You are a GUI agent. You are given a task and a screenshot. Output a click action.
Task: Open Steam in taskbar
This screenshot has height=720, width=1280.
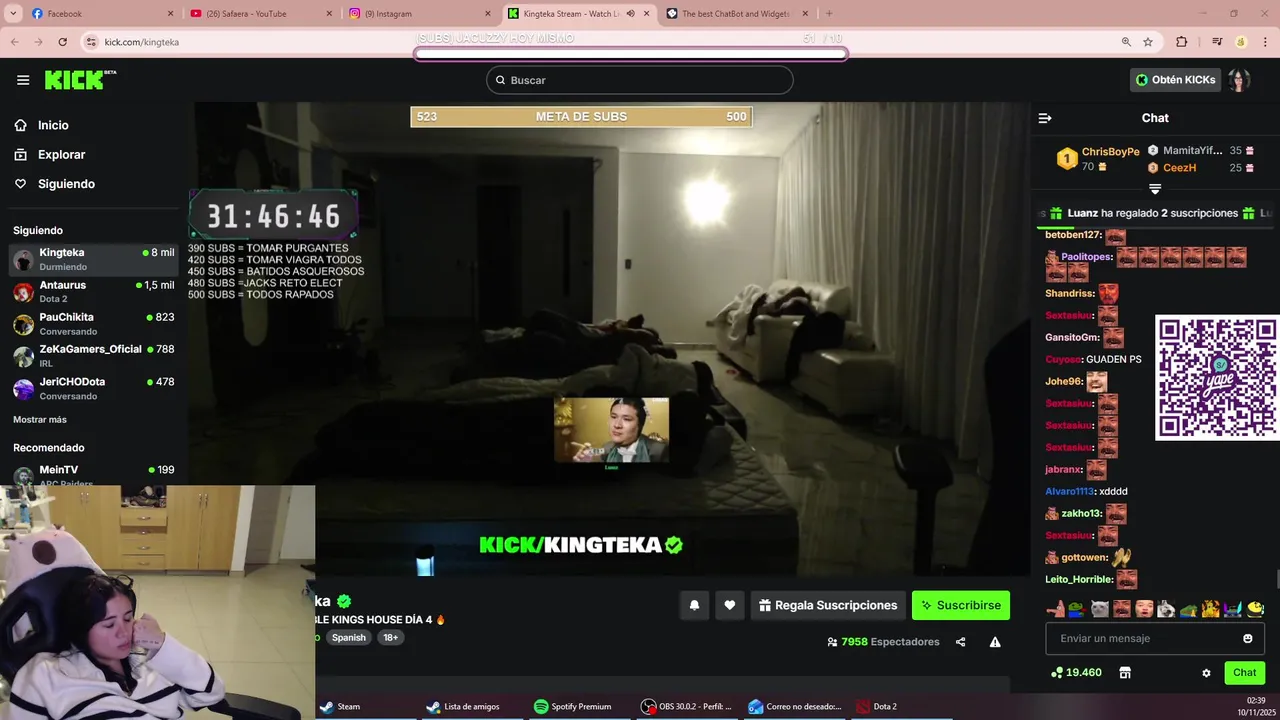(340, 706)
